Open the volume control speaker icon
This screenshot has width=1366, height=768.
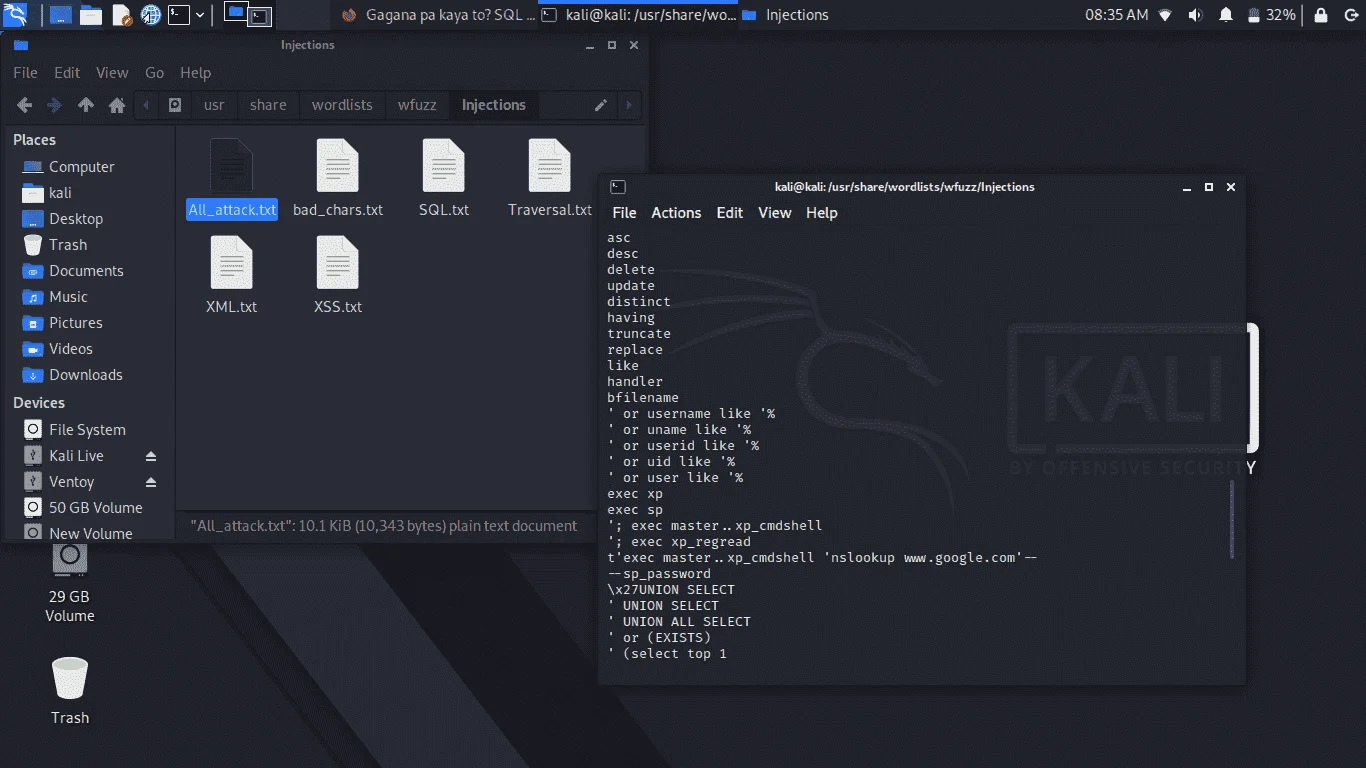(1195, 15)
